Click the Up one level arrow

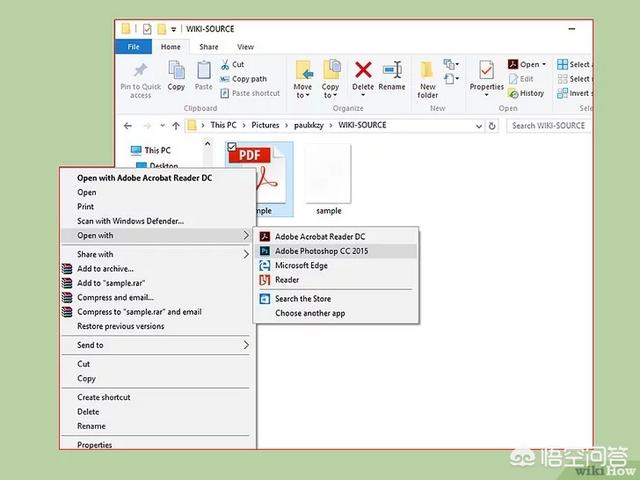point(176,126)
